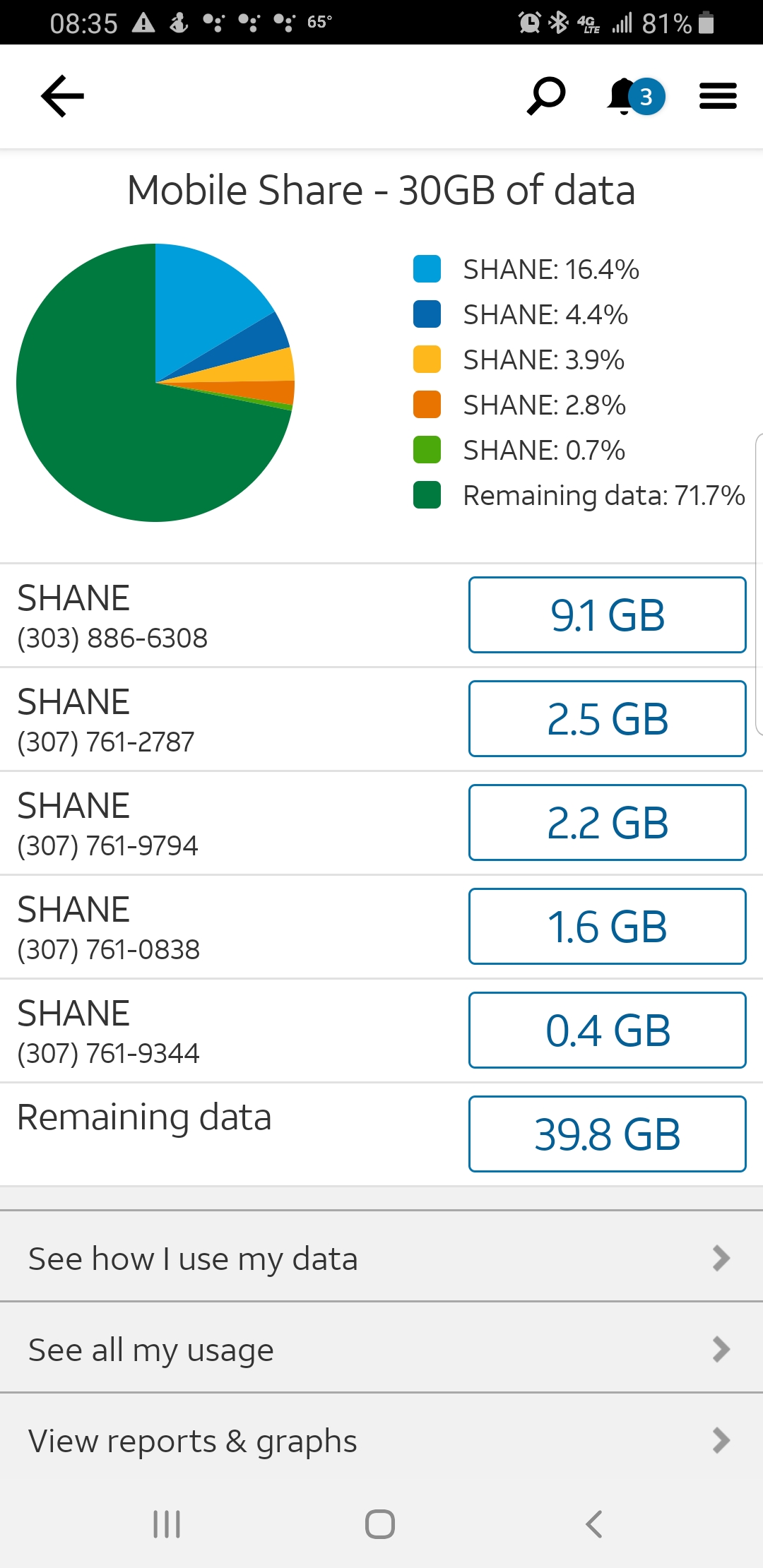
Task: Tap Android system back chevron
Action: click(594, 1524)
